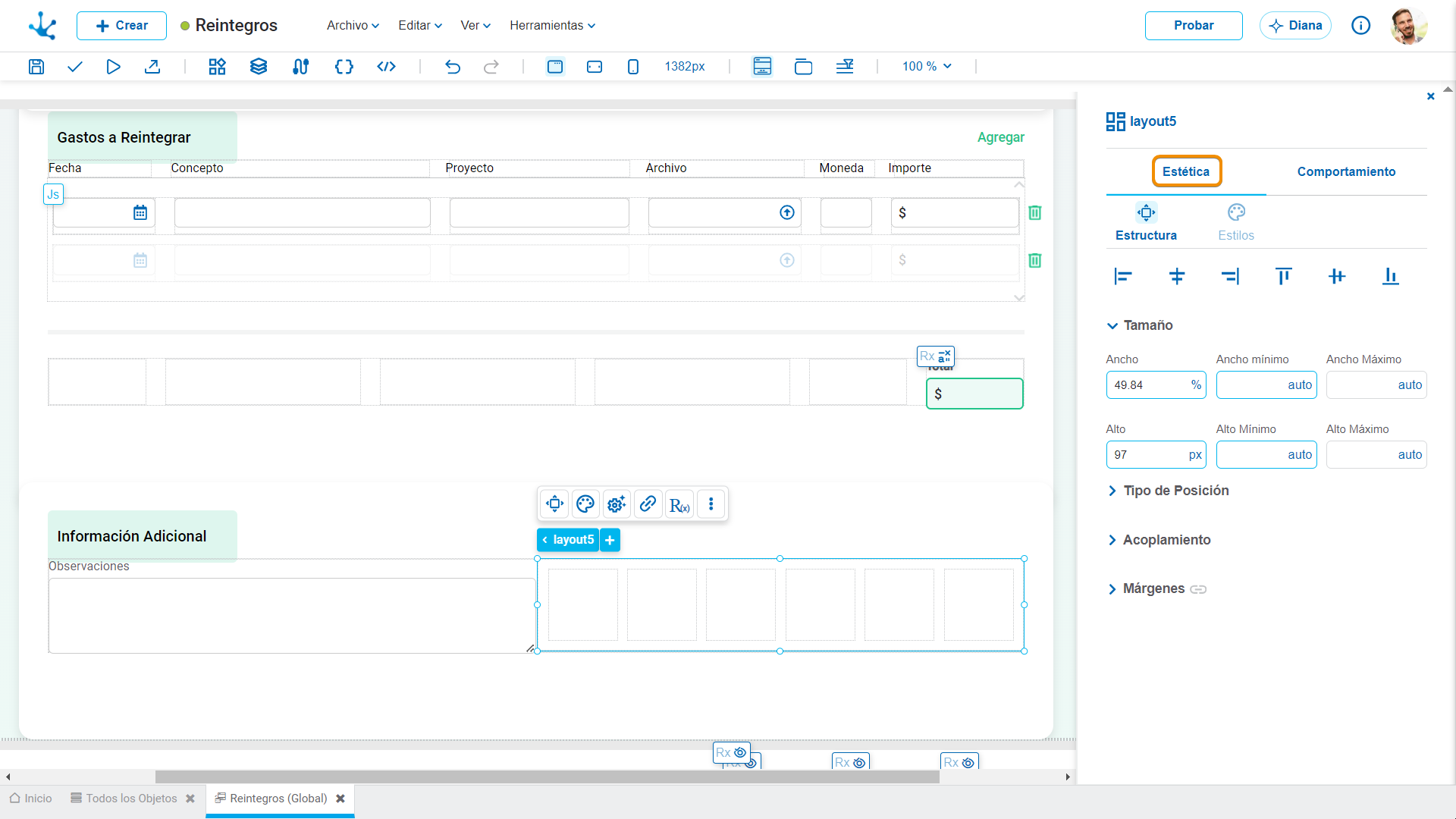Toggle the tablet landscape preview mode
This screenshot has width=1456, height=819.
click(x=595, y=67)
